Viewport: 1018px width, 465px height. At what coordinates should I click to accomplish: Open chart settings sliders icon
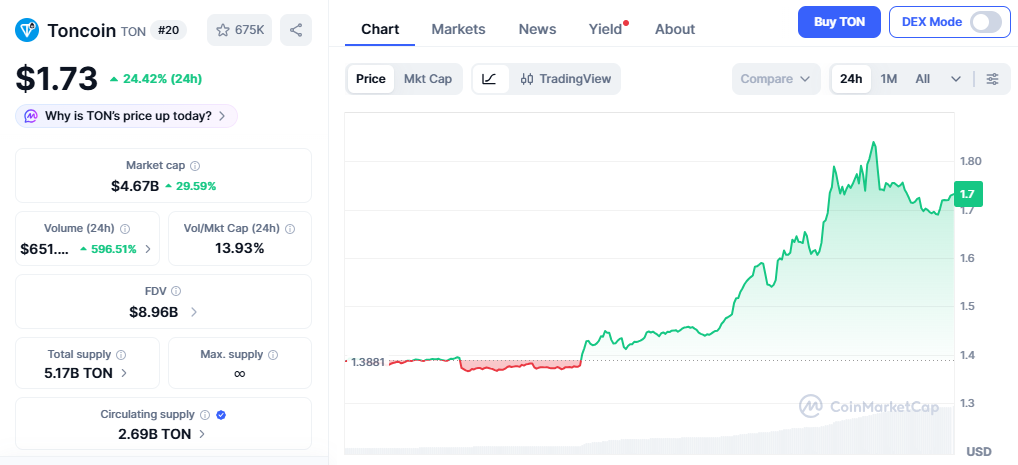[x=993, y=79]
